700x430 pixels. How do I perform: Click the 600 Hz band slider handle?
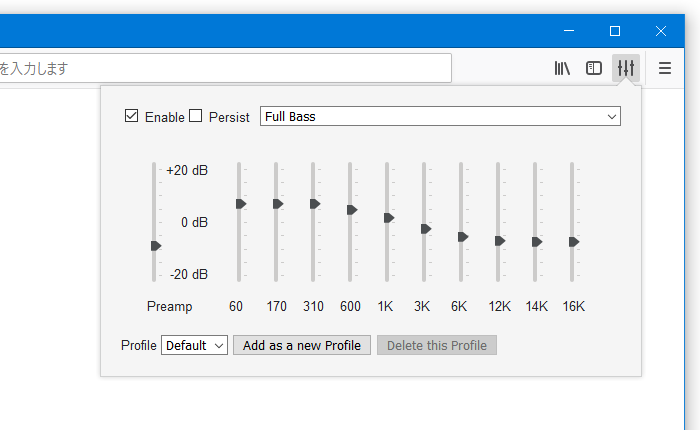click(x=352, y=210)
